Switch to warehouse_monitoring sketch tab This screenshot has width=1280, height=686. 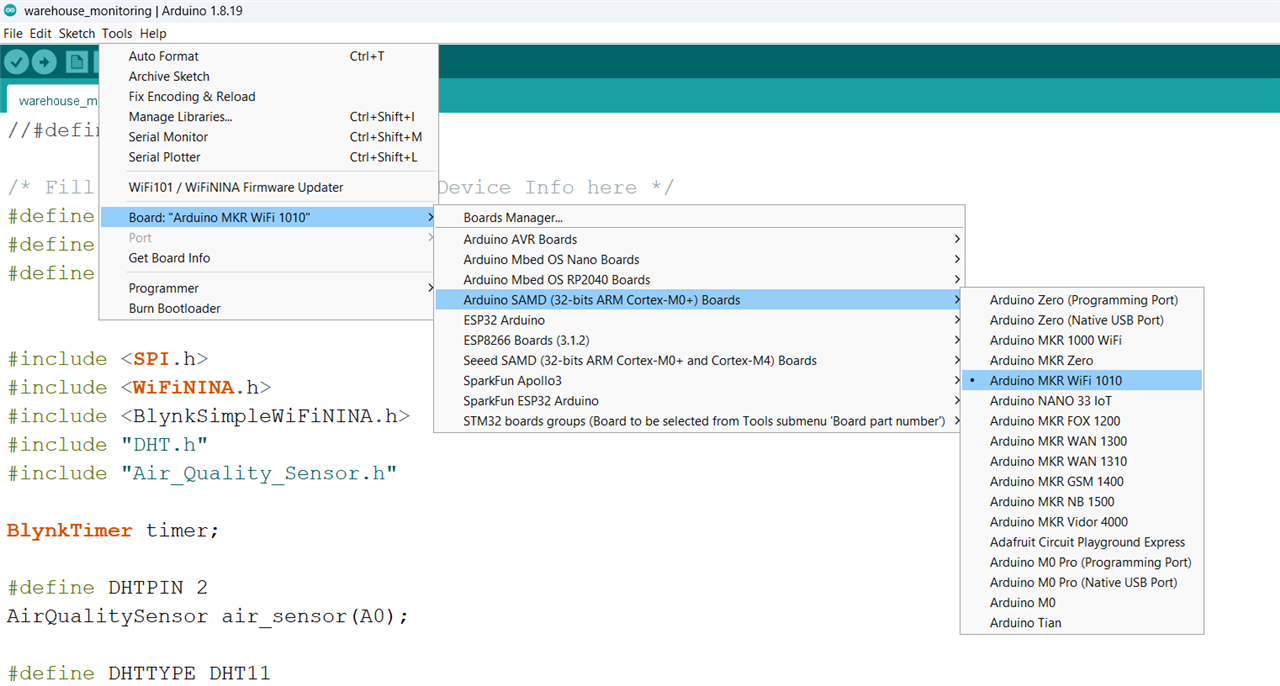55,101
